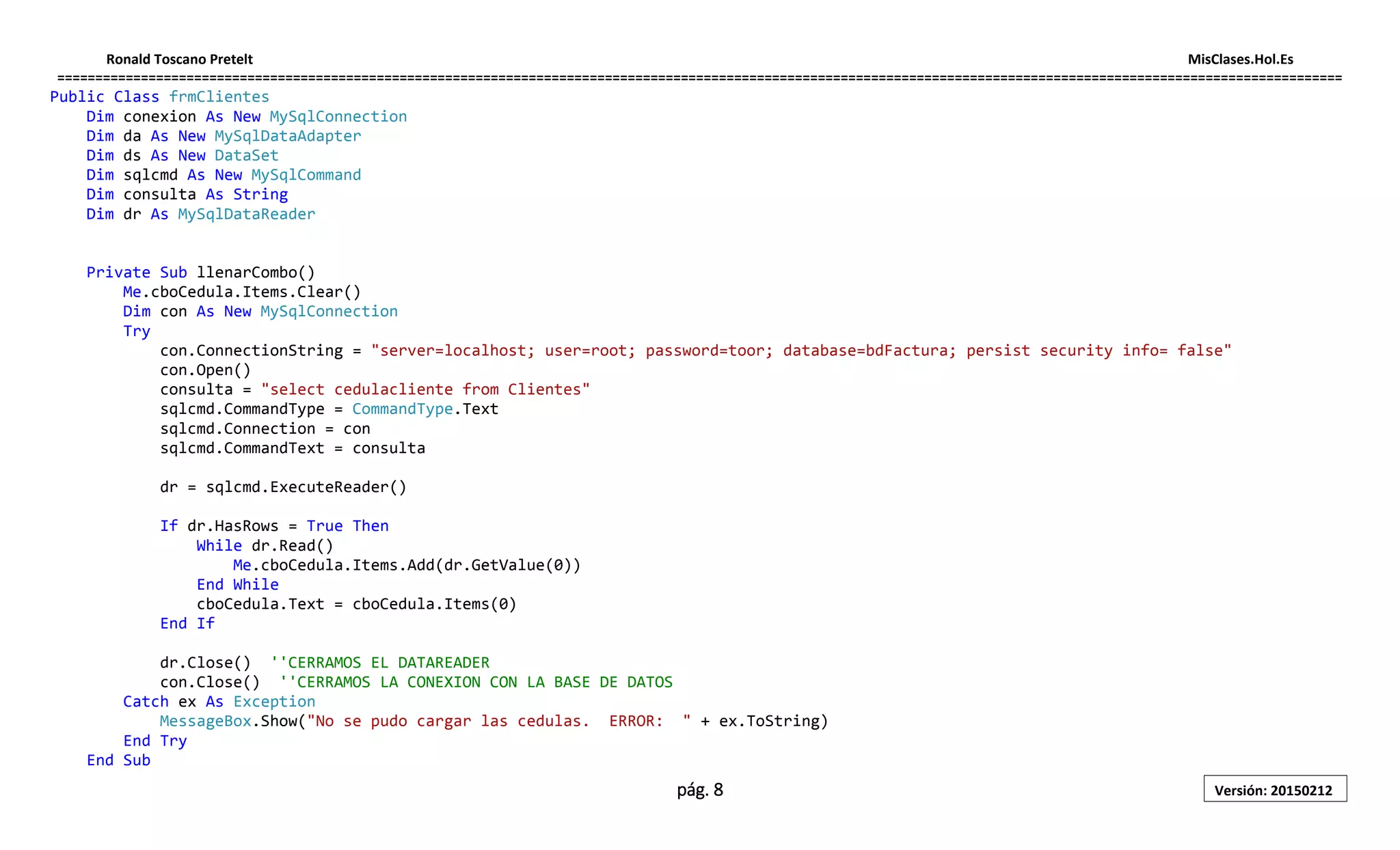This screenshot has height=850, width=1400.
Task: Click the CERRAMOS LA CONEXION comment
Action: click(x=476, y=683)
